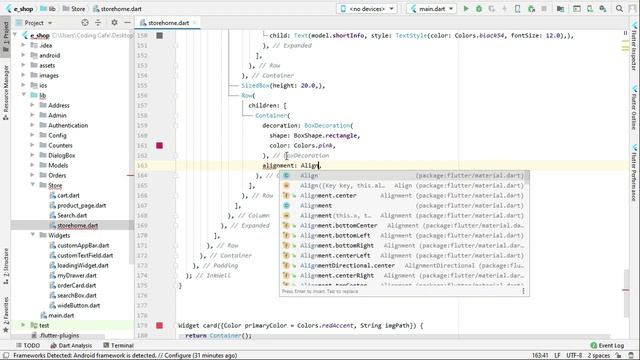Open the Project tool window tab

tap(6, 37)
